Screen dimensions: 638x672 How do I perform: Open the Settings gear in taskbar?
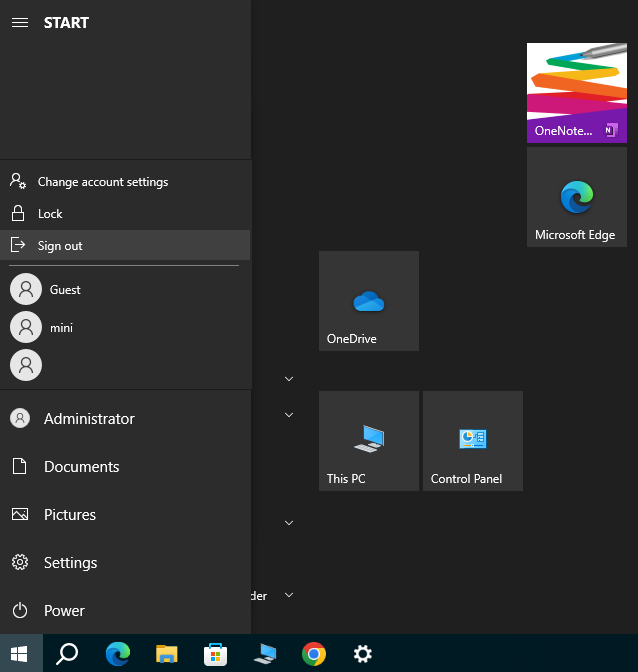pos(363,654)
